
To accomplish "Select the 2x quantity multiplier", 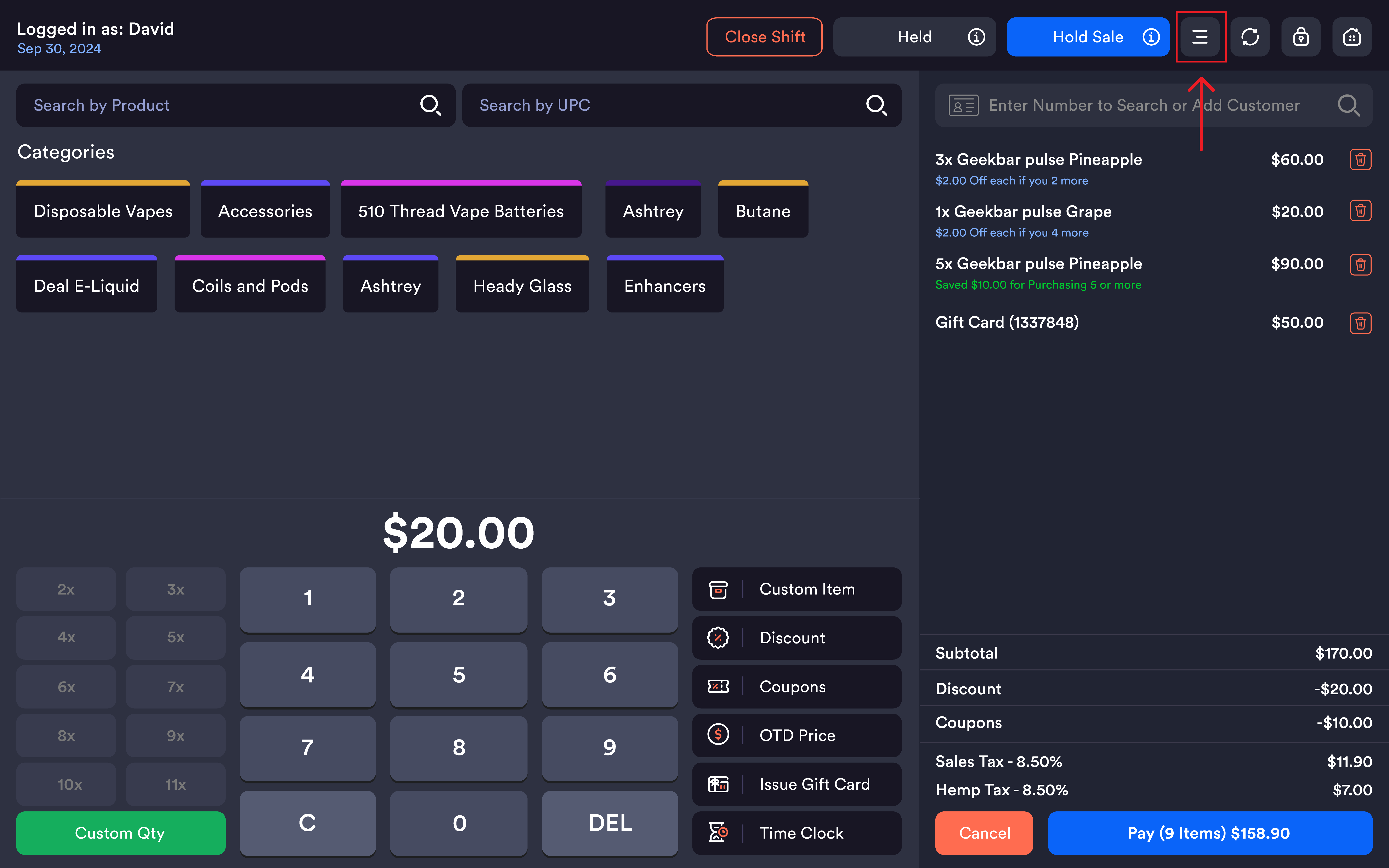I will pyautogui.click(x=66, y=589).
